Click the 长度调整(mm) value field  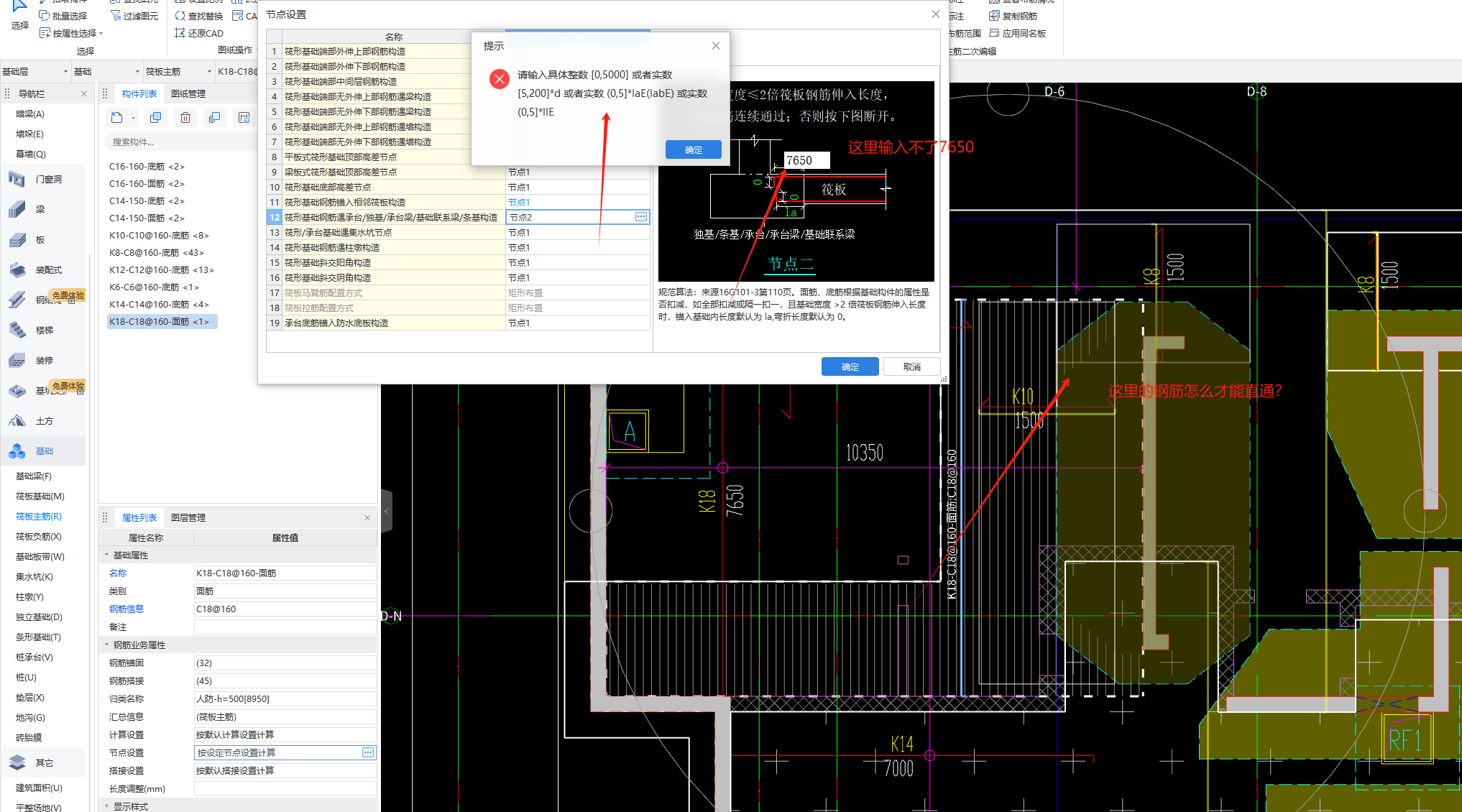[x=285, y=788]
